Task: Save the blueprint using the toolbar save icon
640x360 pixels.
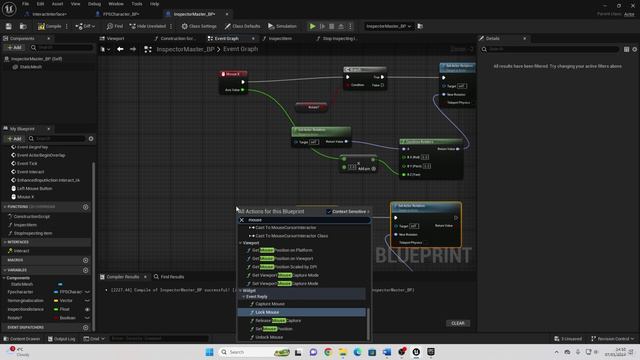Action: tap(9, 26)
